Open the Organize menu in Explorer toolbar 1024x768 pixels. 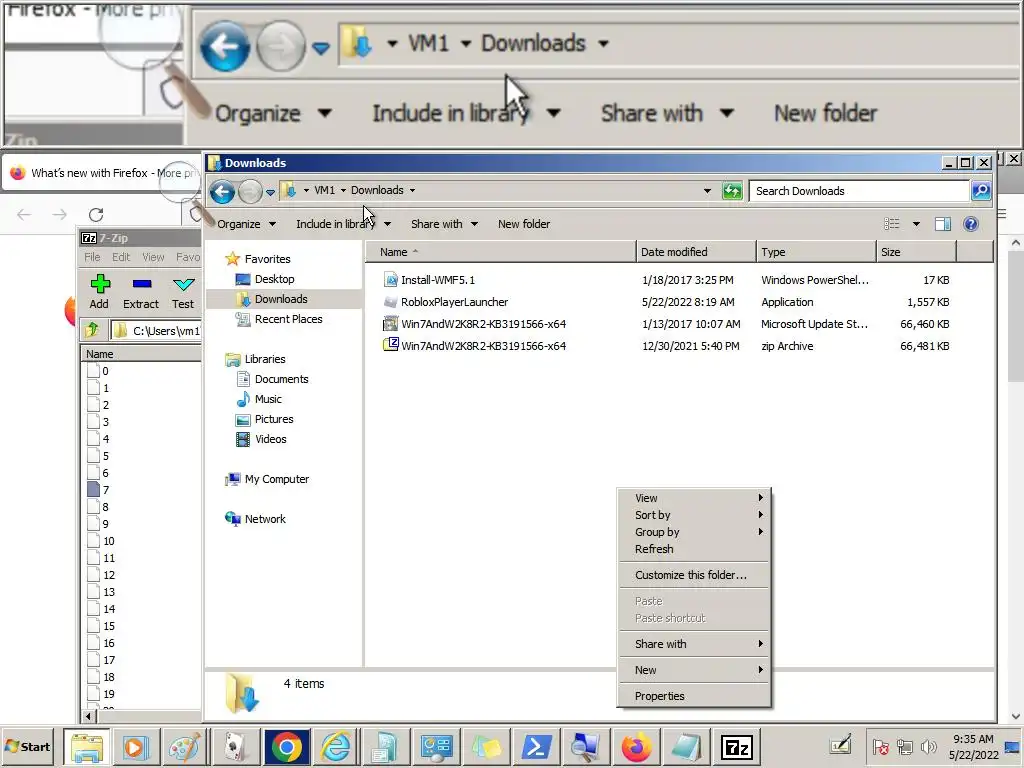click(246, 224)
